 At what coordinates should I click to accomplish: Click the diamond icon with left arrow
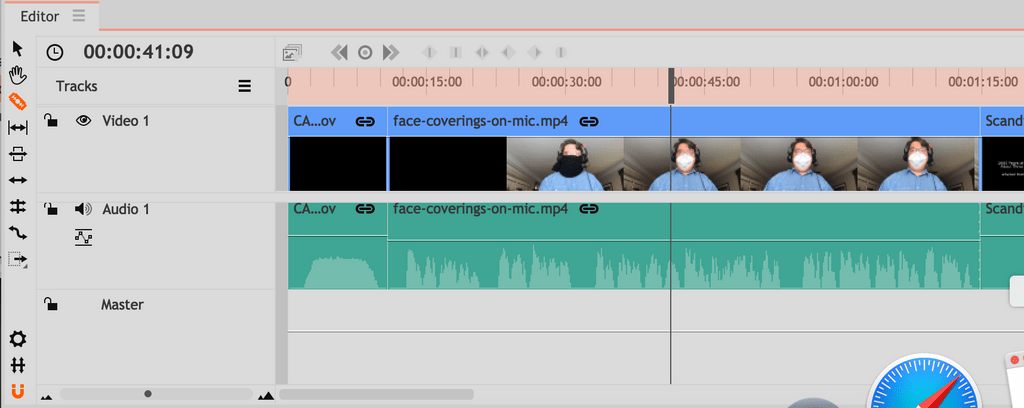507,52
